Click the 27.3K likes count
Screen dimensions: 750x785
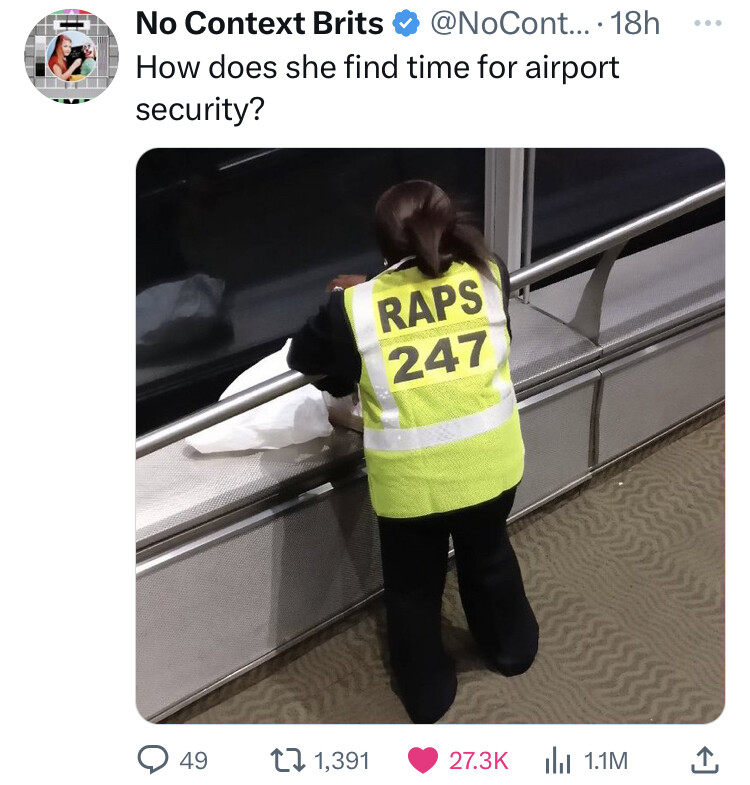coord(478,760)
